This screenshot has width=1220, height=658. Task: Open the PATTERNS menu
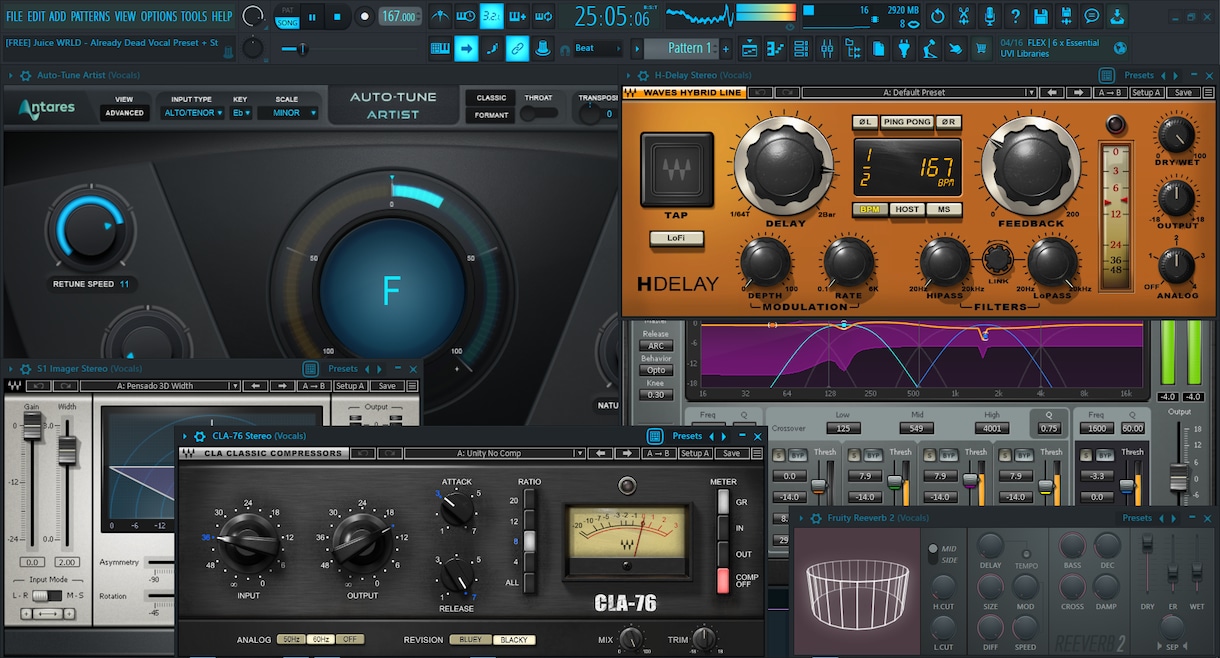coord(90,16)
